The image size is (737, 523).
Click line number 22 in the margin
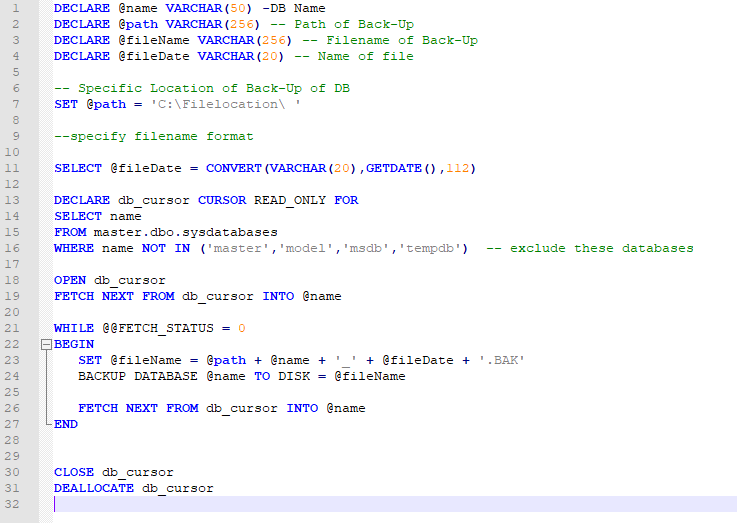coord(12,344)
